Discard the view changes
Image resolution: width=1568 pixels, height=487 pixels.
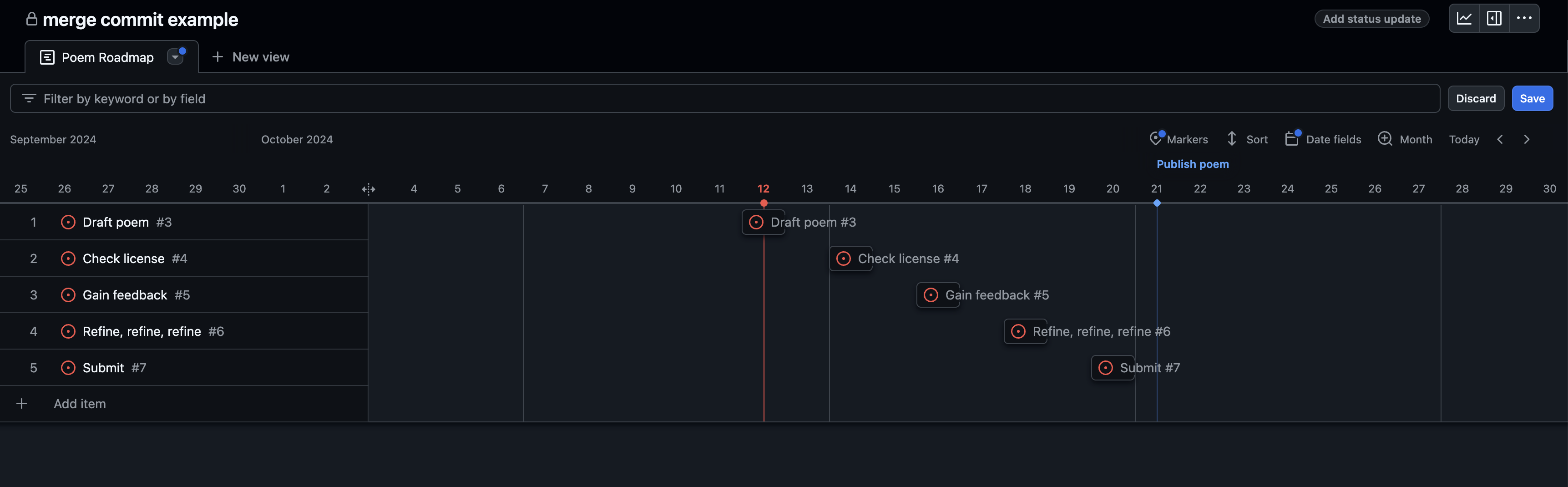click(1476, 99)
